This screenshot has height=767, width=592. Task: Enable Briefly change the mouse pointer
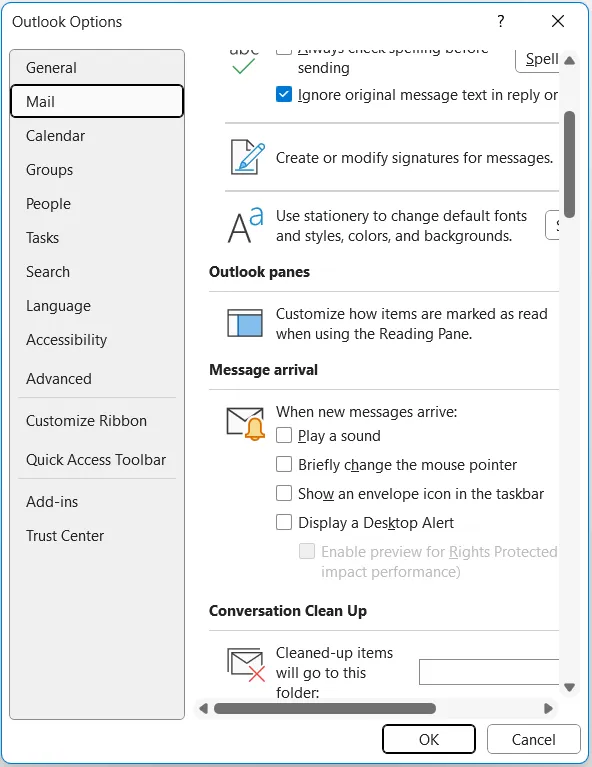[x=284, y=464]
